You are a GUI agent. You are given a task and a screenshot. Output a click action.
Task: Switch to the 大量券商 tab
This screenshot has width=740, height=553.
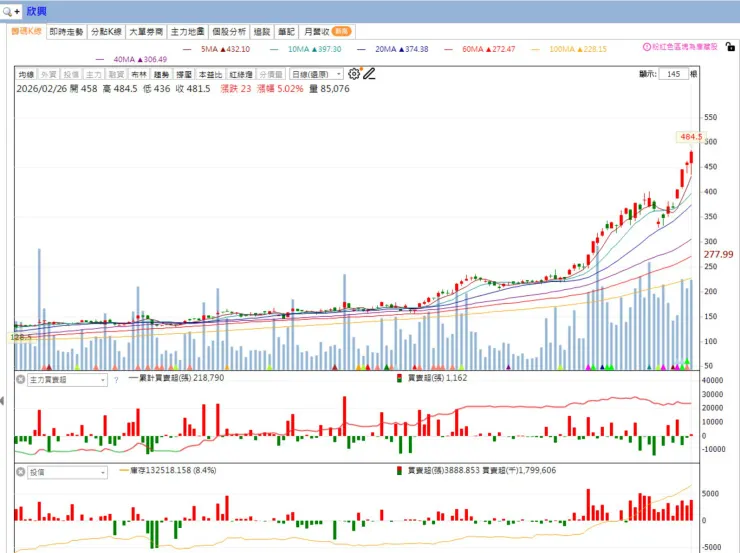(146, 32)
